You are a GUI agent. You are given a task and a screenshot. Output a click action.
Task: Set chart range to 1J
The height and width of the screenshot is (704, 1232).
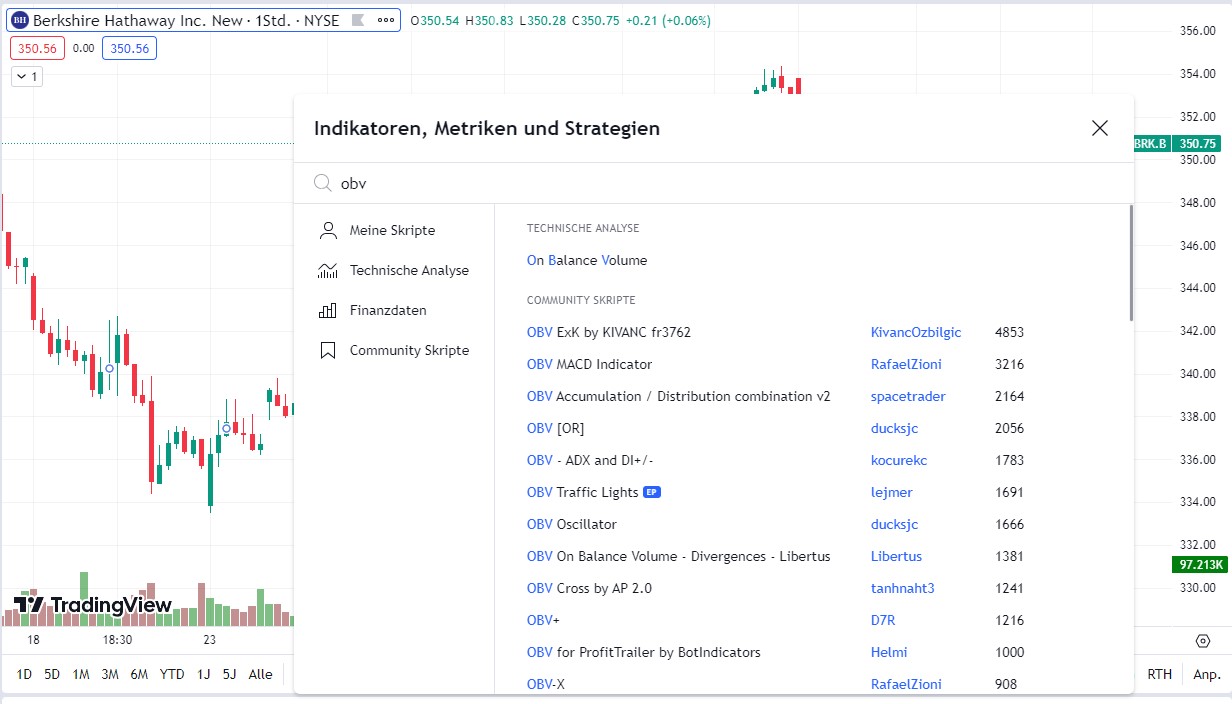tap(203, 674)
